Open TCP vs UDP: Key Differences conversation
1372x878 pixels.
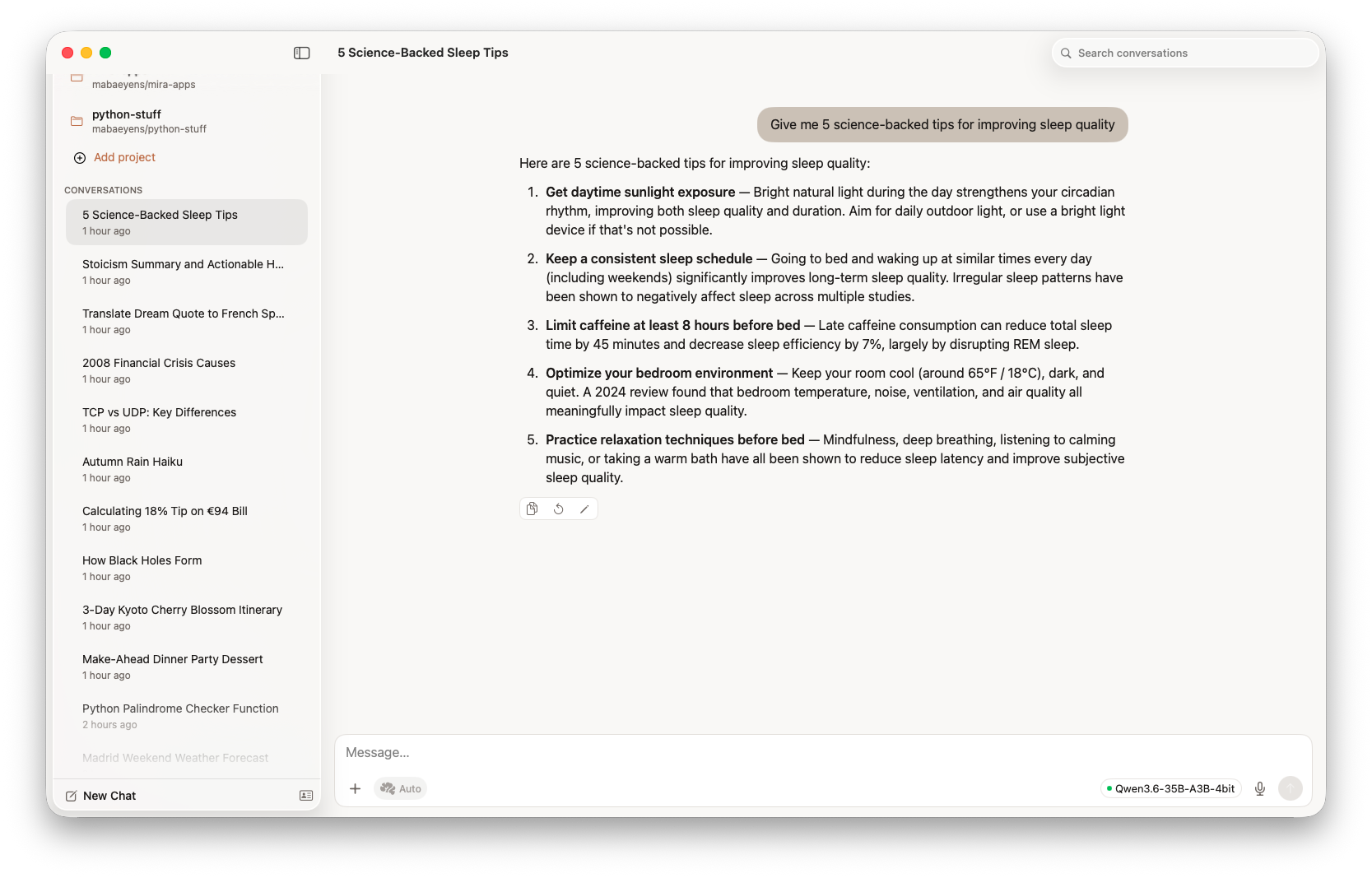tap(186, 420)
